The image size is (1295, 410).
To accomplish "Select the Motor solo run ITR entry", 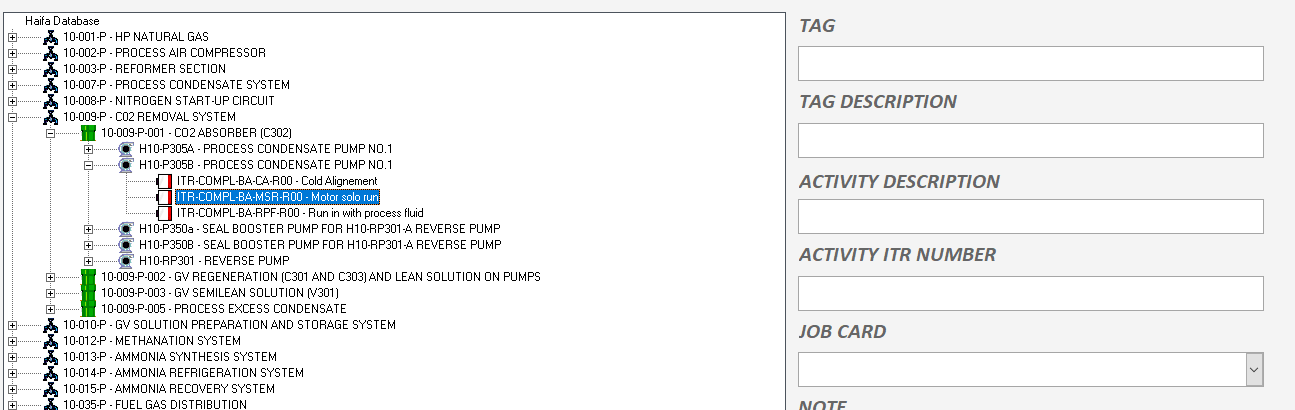I will (277, 197).
